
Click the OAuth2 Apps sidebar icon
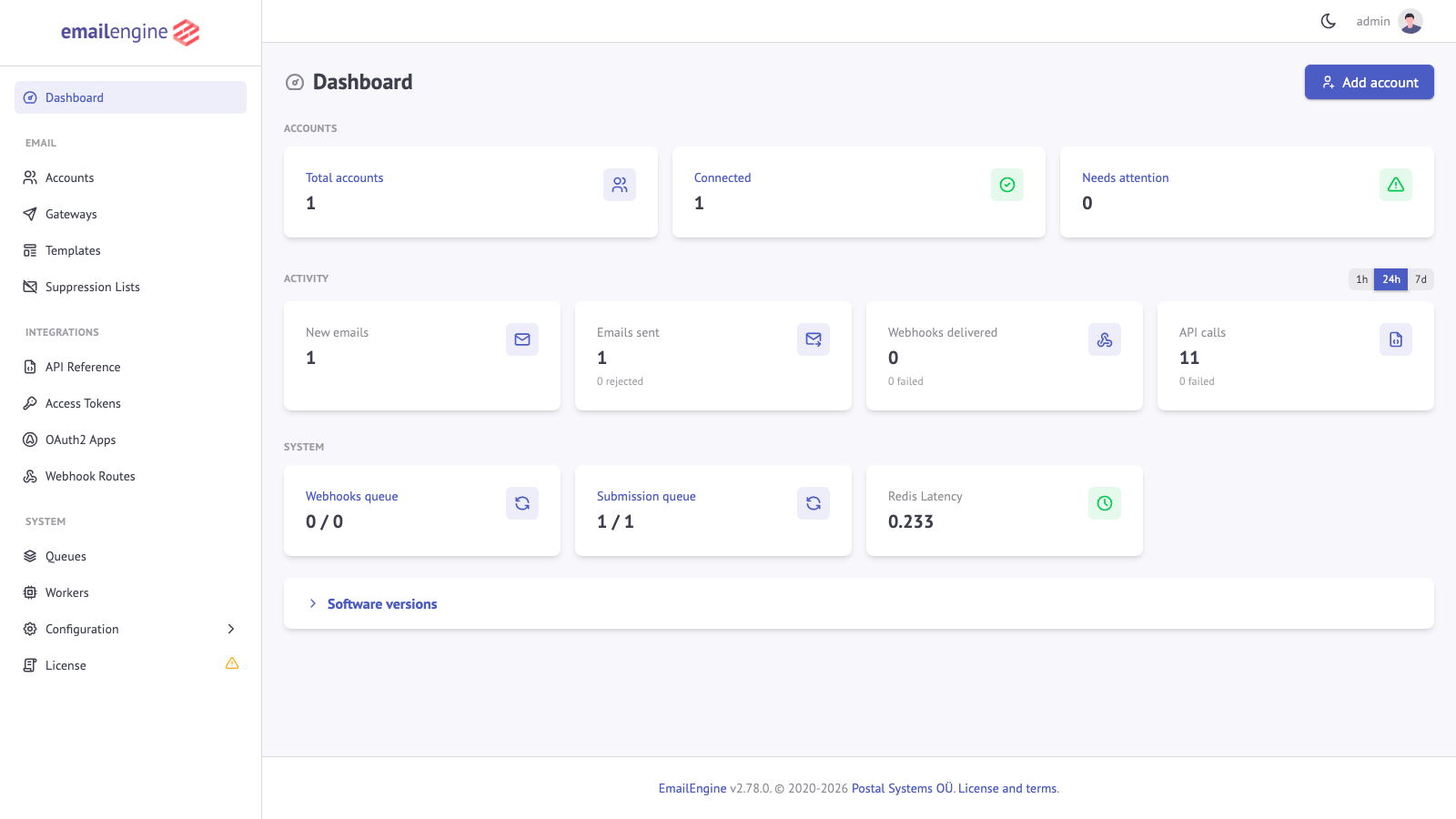[30, 440]
